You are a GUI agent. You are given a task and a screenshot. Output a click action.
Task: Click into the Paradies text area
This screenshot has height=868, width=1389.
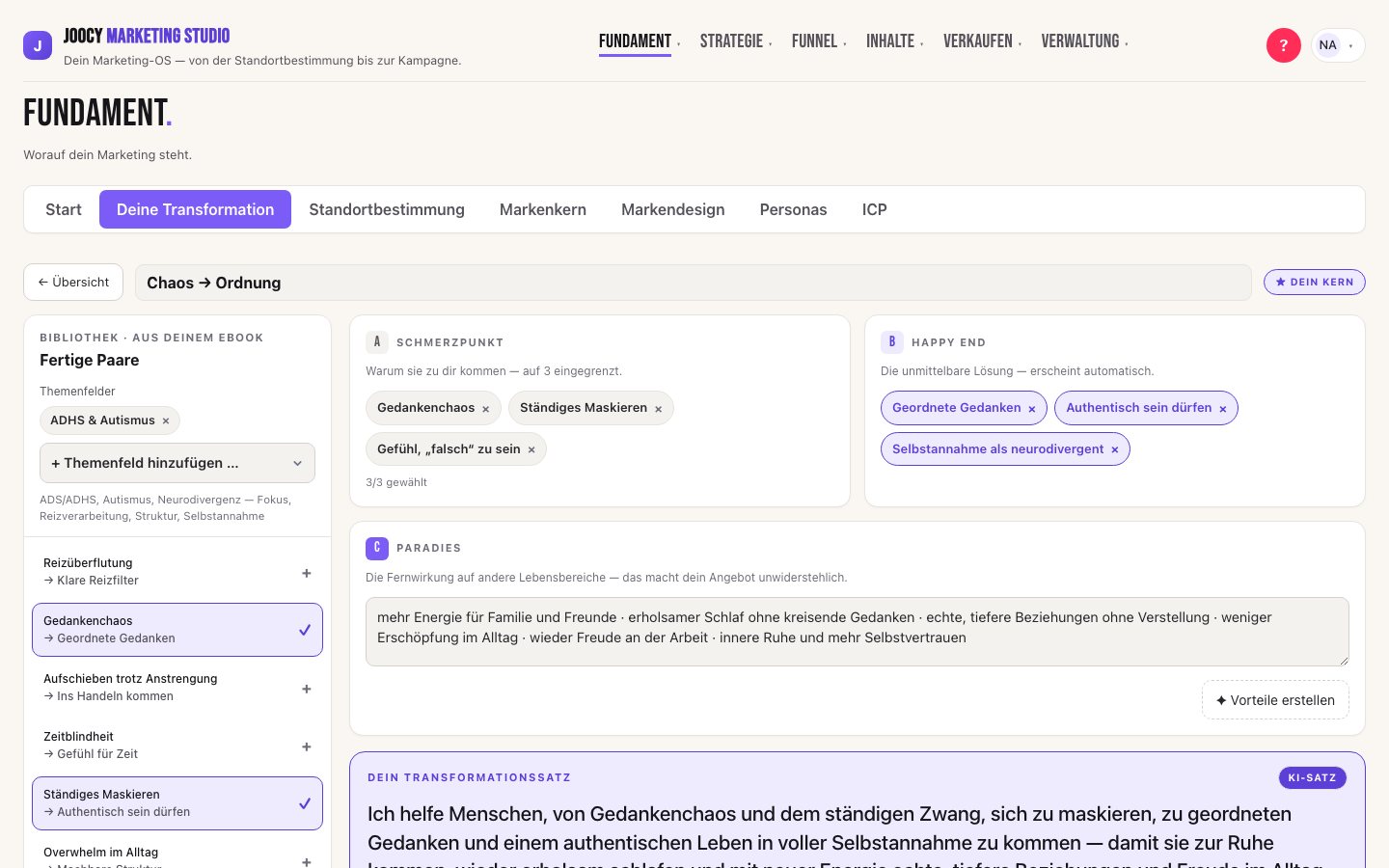coord(858,632)
